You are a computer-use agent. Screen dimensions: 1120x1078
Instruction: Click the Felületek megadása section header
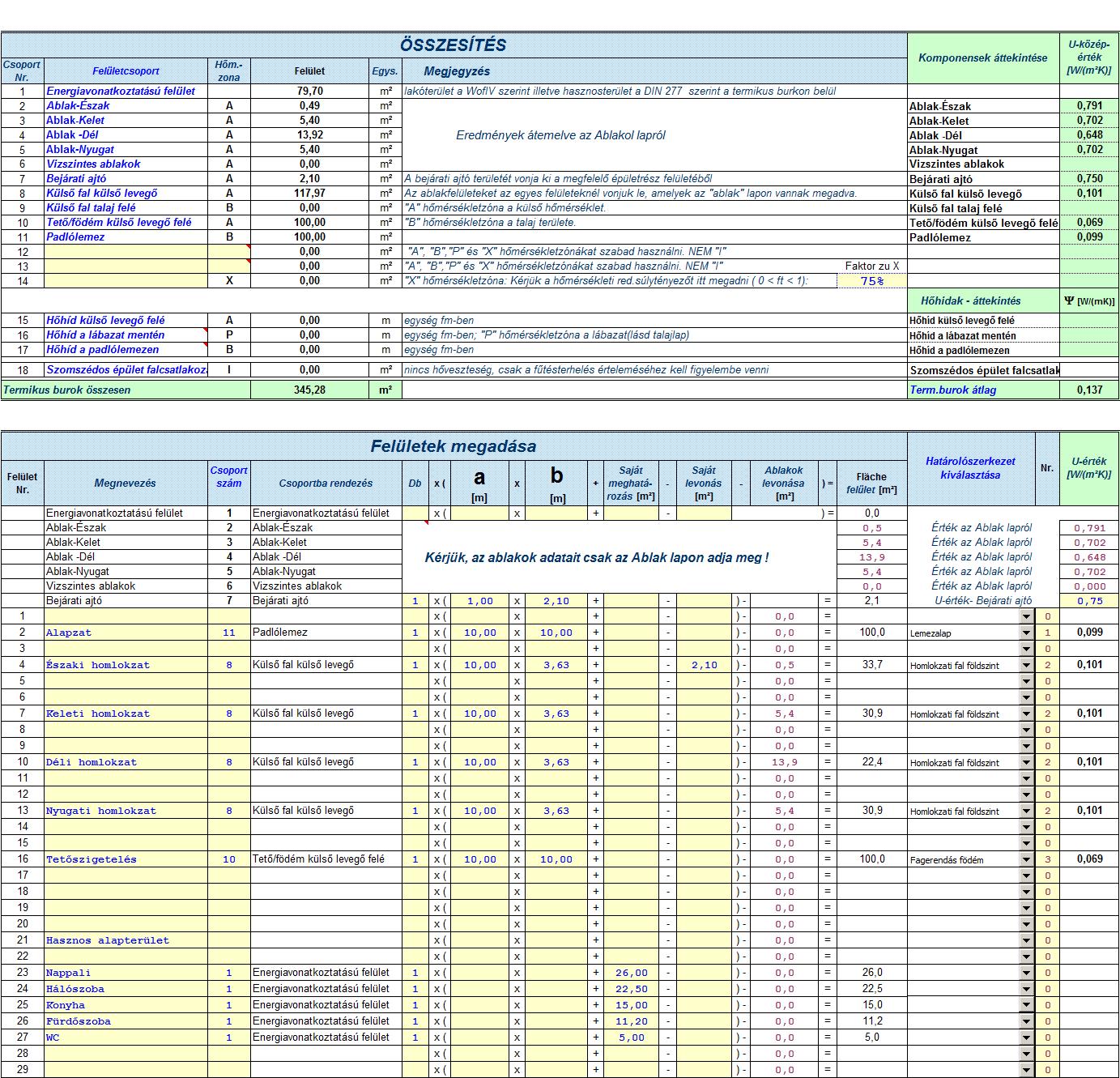coord(454,445)
